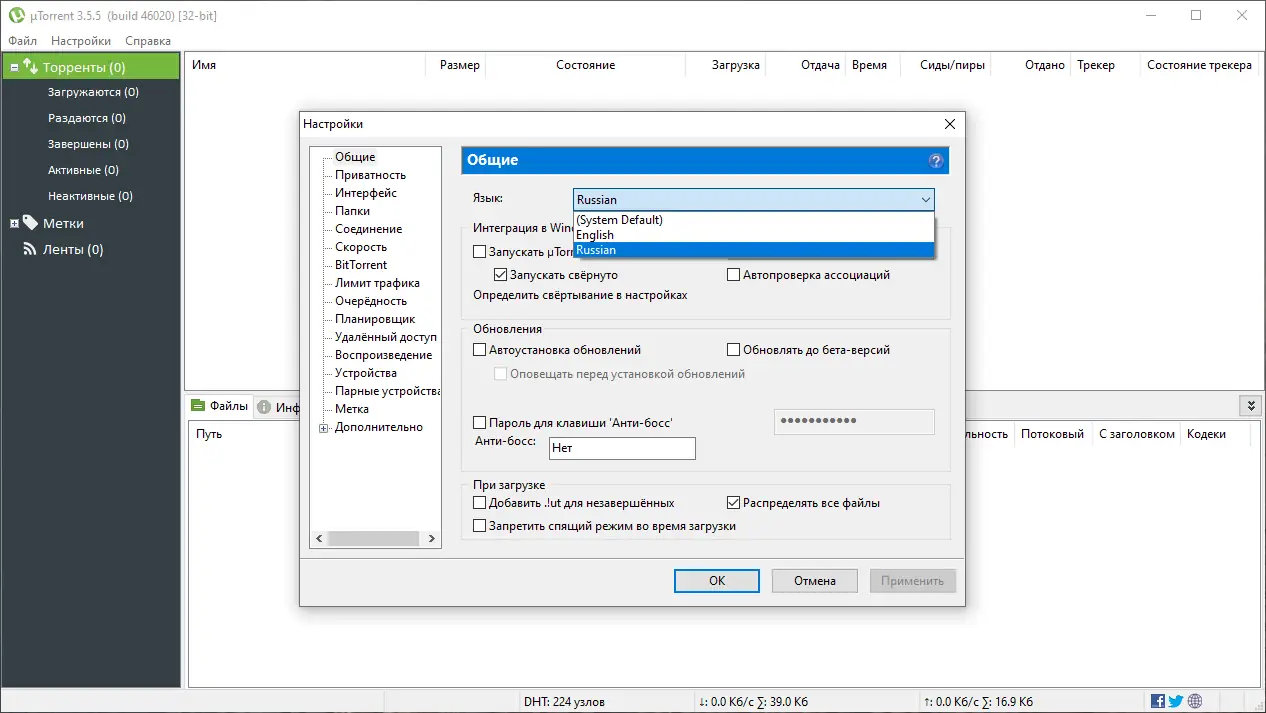Open Очерёдность settings page
The width and height of the screenshot is (1266, 713).
pyautogui.click(x=371, y=301)
